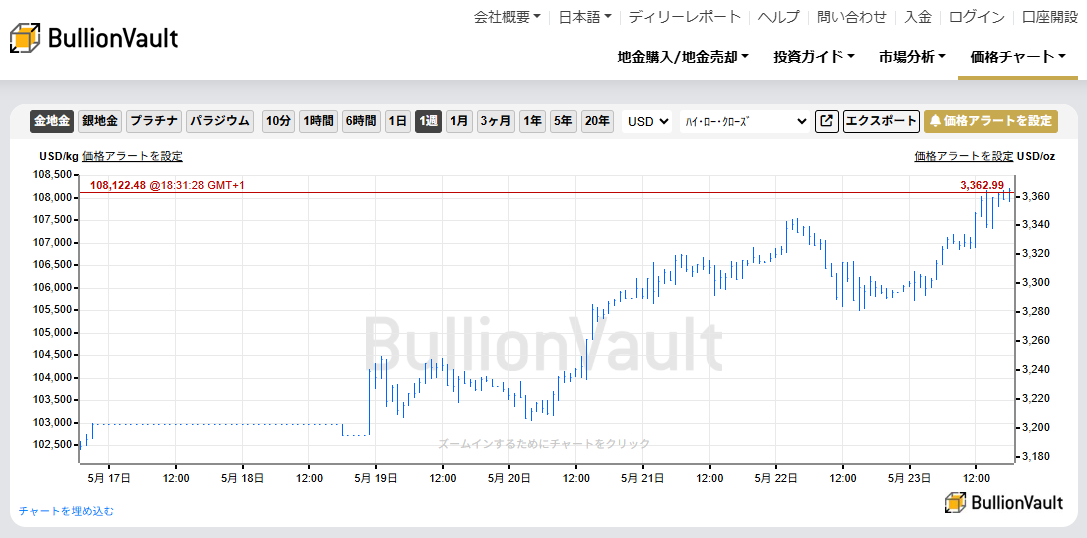Set chart range to 1時間

tap(319, 121)
